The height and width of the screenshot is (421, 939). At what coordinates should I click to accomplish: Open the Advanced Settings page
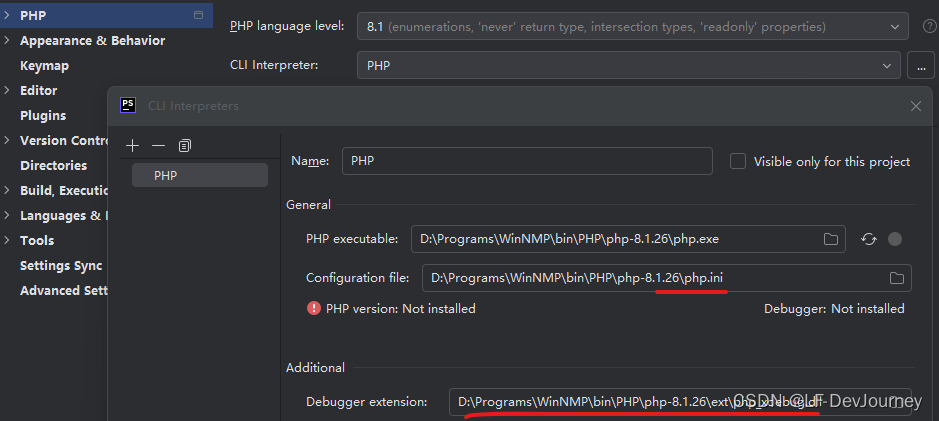click(x=63, y=290)
